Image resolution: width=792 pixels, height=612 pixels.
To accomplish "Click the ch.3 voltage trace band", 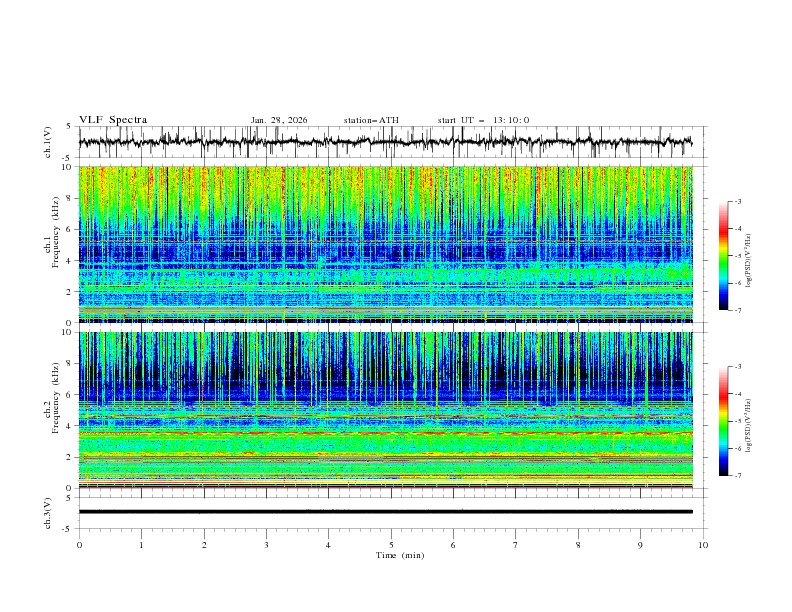I will click(385, 512).
